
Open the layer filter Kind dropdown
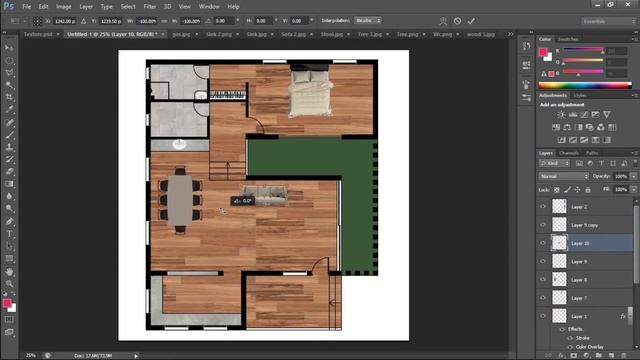click(554, 163)
